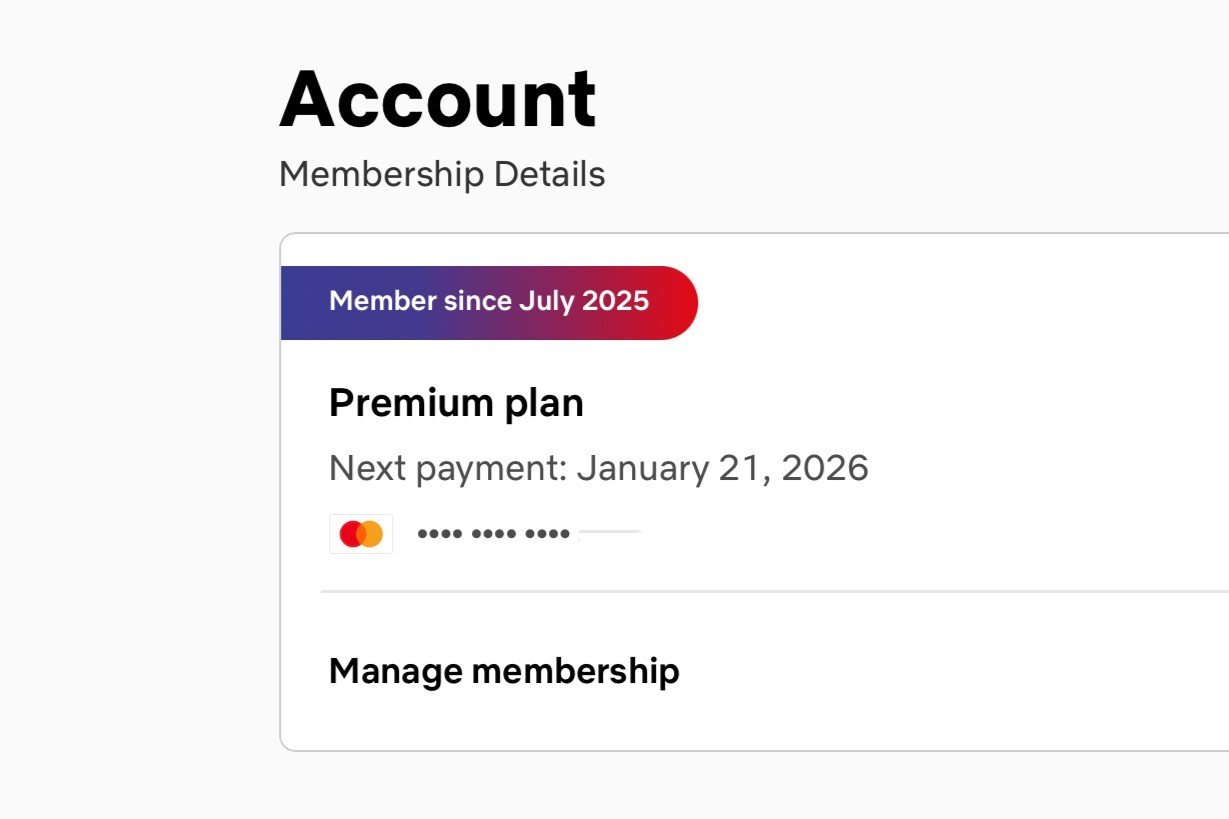1229x819 pixels.
Task: Click the third group of masked card dots
Action: (547, 535)
